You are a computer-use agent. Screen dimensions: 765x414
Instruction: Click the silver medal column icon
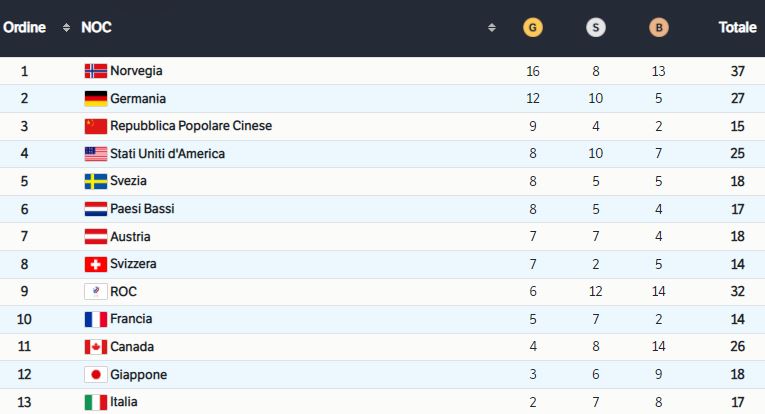[x=595, y=28]
